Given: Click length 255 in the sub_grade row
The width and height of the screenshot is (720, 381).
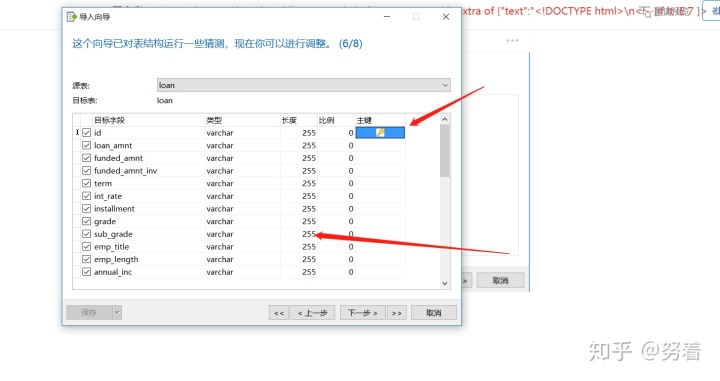Looking at the screenshot, I should coord(309,234).
